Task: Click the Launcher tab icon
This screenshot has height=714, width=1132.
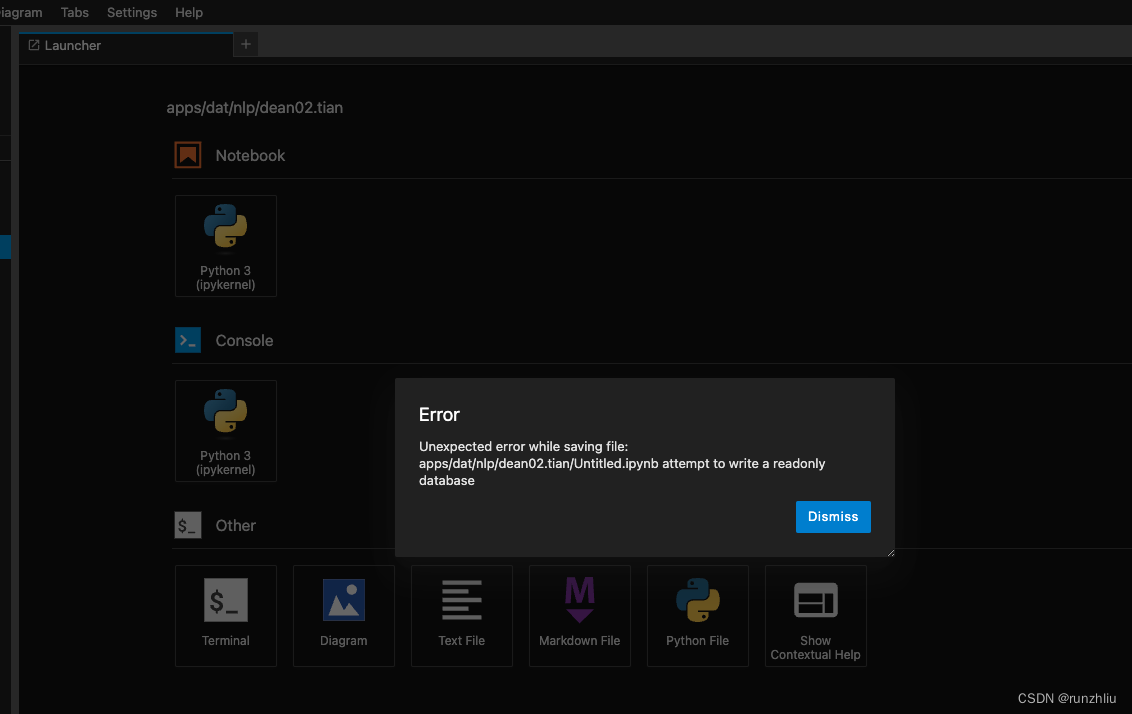Action: [34, 45]
